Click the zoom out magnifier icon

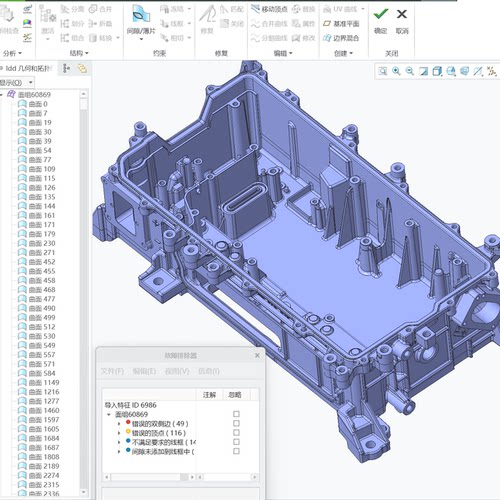[x=410, y=71]
